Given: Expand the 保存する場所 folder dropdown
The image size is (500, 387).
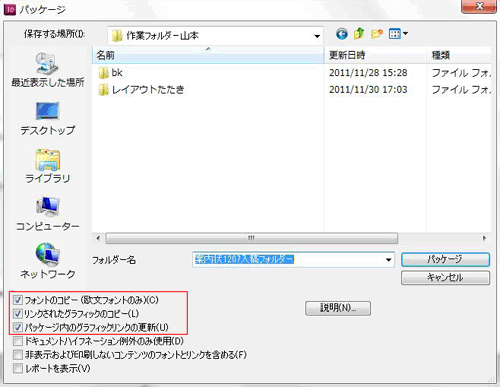Looking at the screenshot, I should point(317,36).
